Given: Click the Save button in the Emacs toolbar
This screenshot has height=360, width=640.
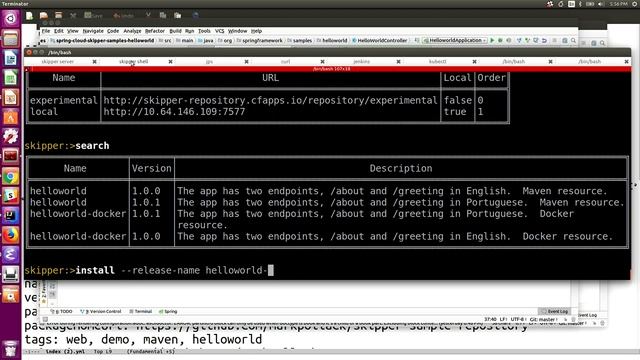Looking at the screenshot, I should [93, 16].
